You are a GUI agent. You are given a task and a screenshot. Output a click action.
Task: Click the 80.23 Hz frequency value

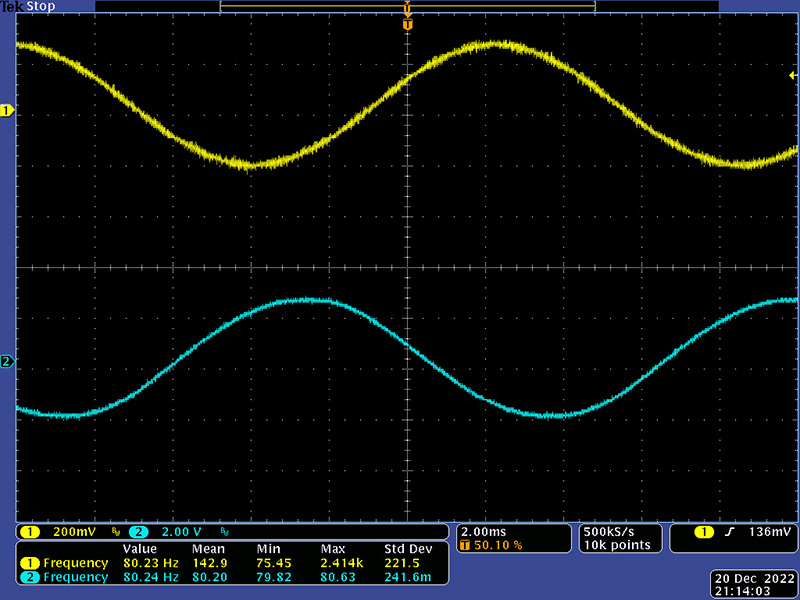click(x=151, y=563)
